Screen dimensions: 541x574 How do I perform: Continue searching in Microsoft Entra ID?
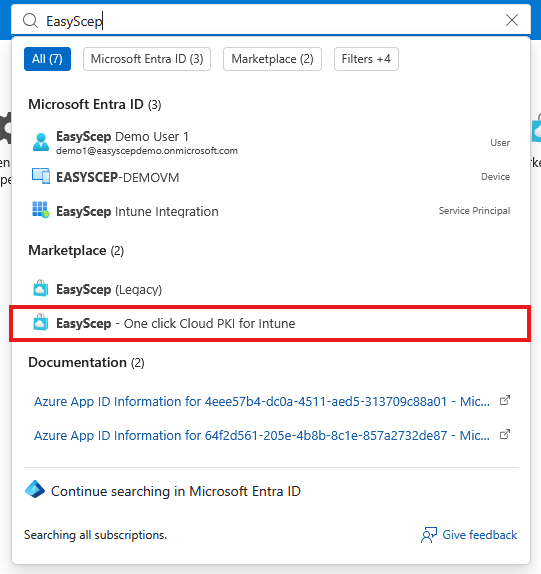(176, 491)
